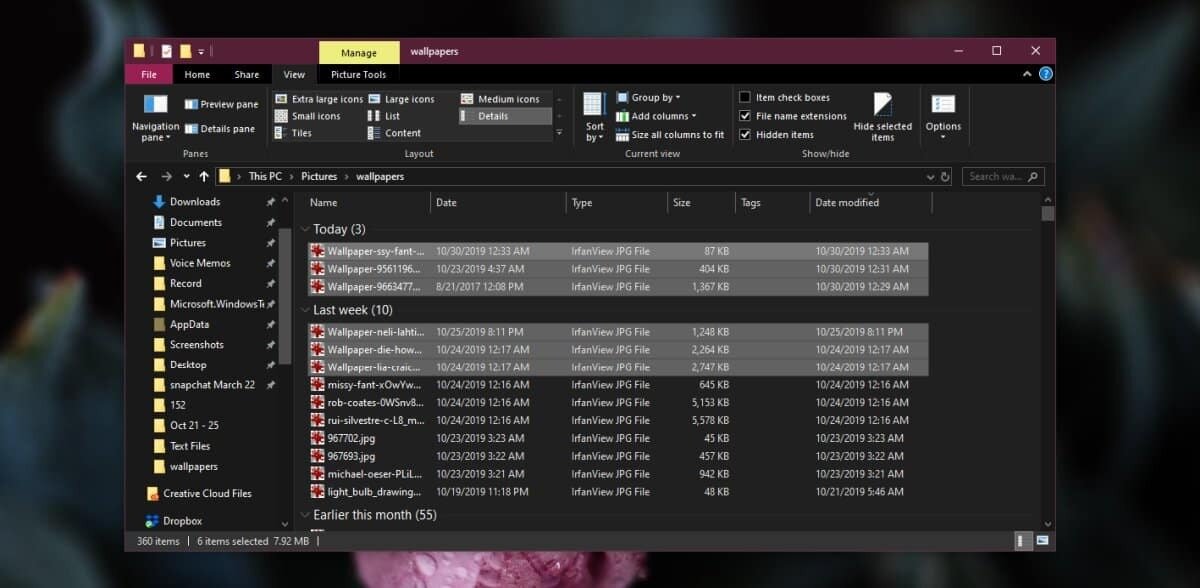This screenshot has height=588, width=1200.
Task: Switch to the Home ribbon tab
Action: [x=197, y=73]
